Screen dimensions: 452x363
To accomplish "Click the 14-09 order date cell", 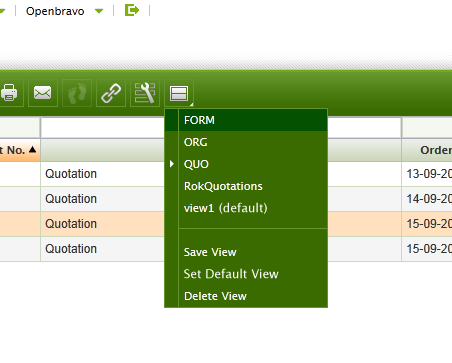I will [427, 199].
